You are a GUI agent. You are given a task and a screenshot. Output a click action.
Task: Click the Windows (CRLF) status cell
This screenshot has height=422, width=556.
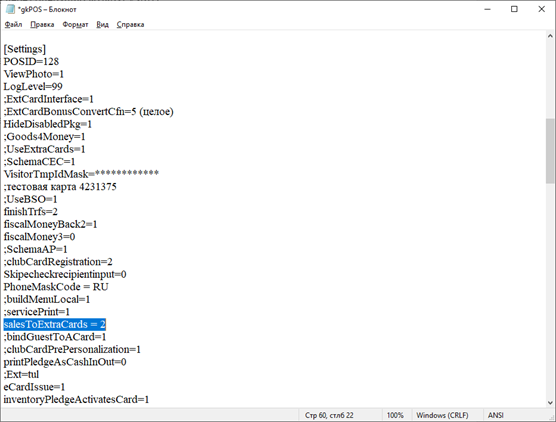pos(442,415)
